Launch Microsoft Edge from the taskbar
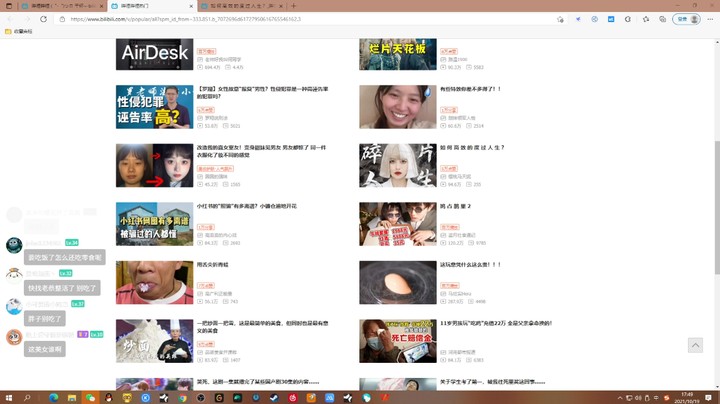 [54, 398]
